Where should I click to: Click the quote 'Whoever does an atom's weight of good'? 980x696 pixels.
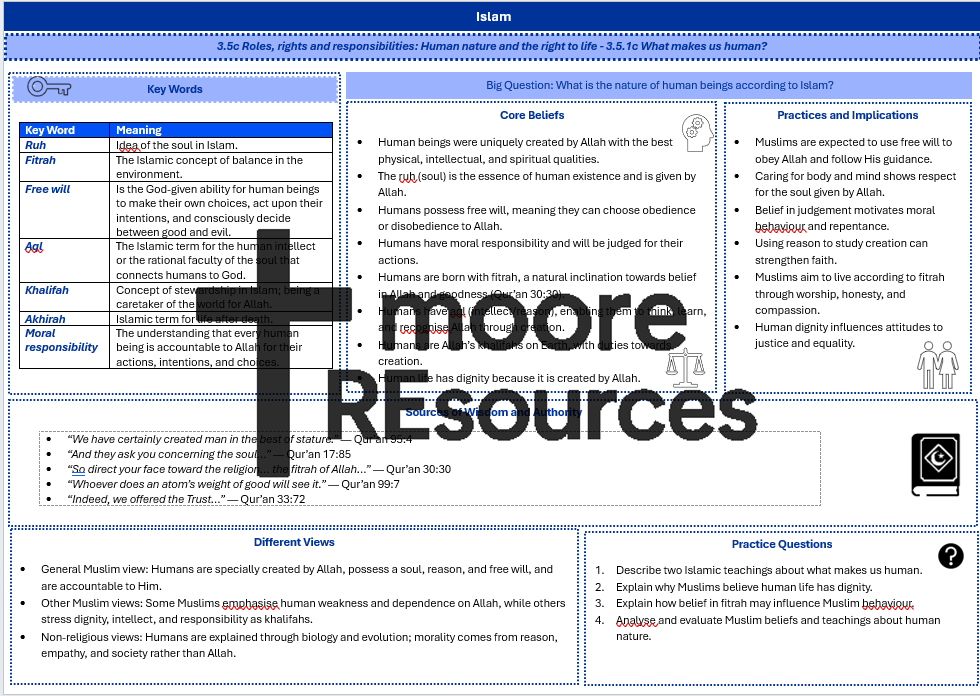click(x=233, y=484)
